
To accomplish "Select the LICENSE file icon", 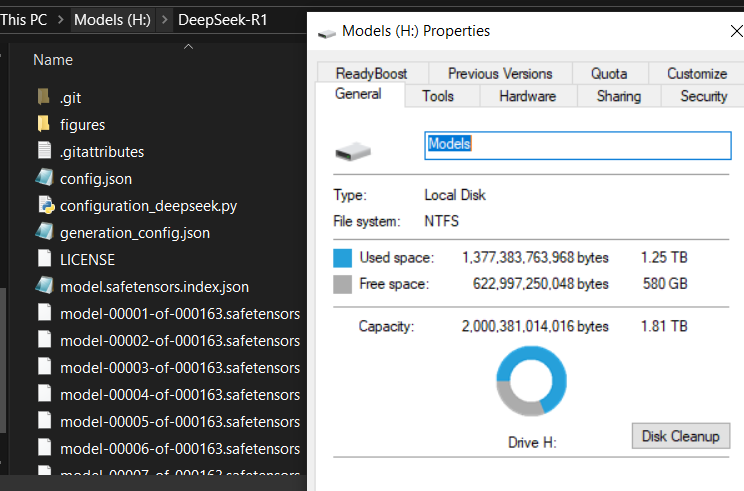I will [45, 259].
